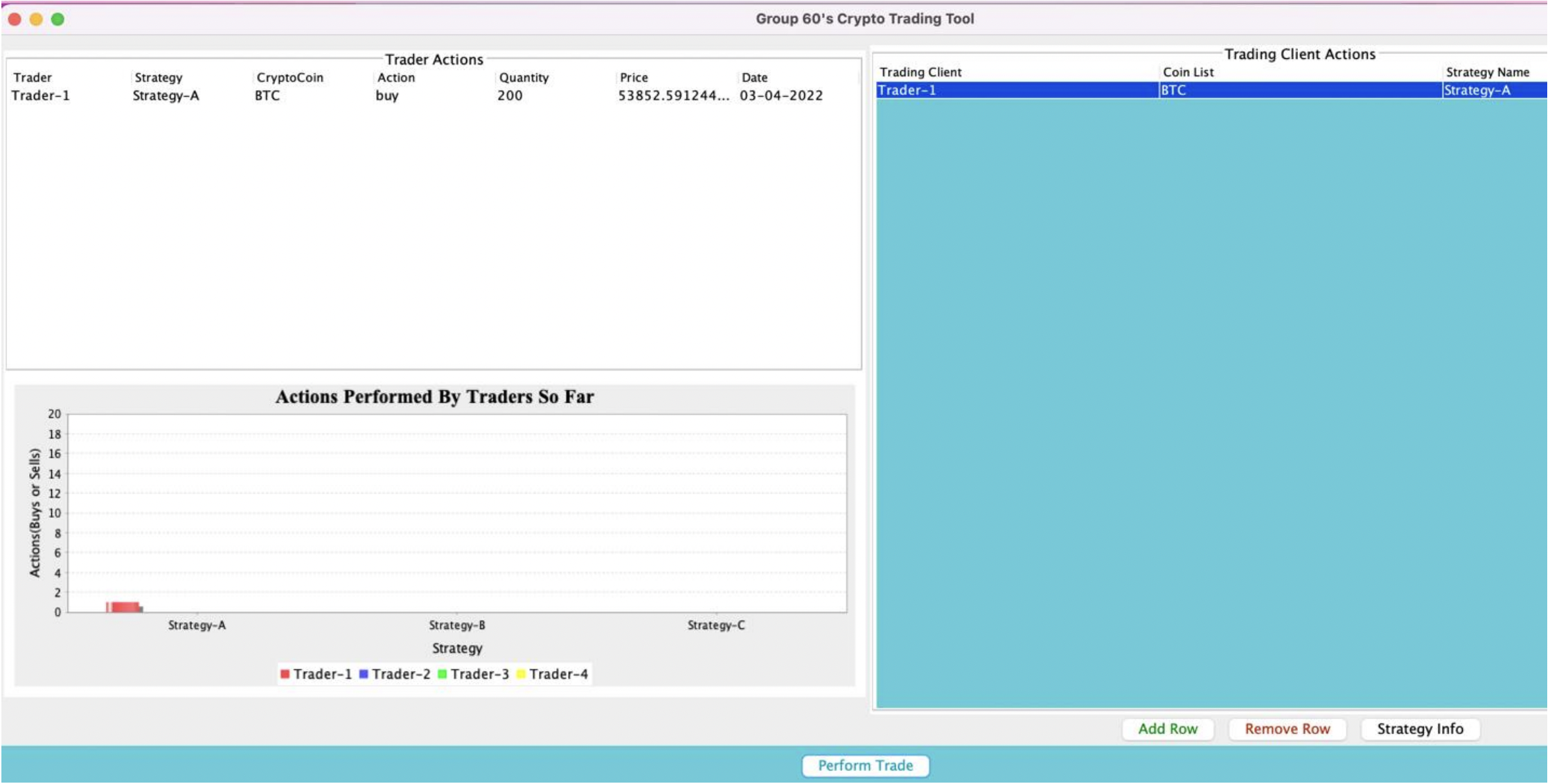Click the Trader-1 red legend swatch
1550x784 pixels.
[285, 674]
